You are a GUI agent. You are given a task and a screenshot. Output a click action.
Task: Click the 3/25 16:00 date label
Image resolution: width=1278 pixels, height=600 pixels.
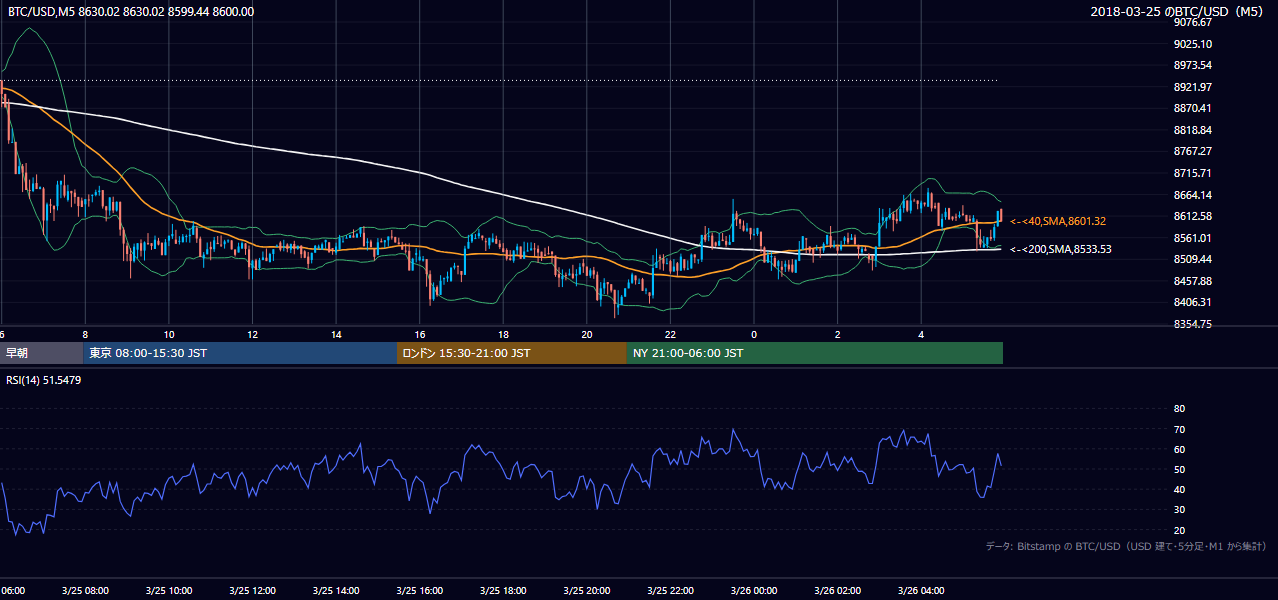pyautogui.click(x=420, y=591)
